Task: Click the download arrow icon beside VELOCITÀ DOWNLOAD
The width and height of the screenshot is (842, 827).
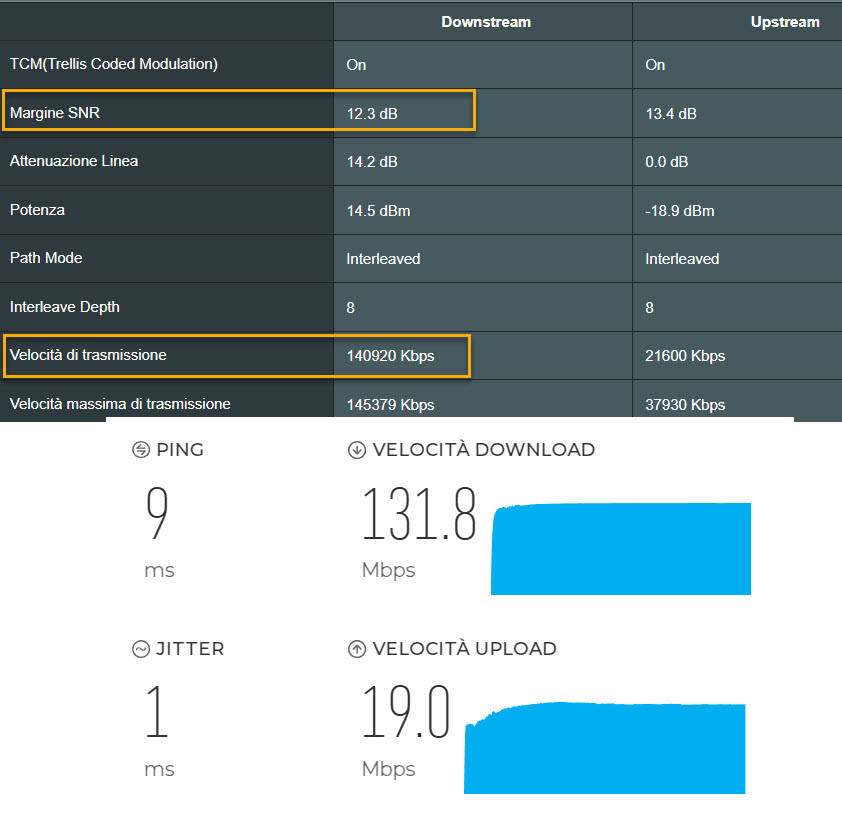Action: point(357,450)
